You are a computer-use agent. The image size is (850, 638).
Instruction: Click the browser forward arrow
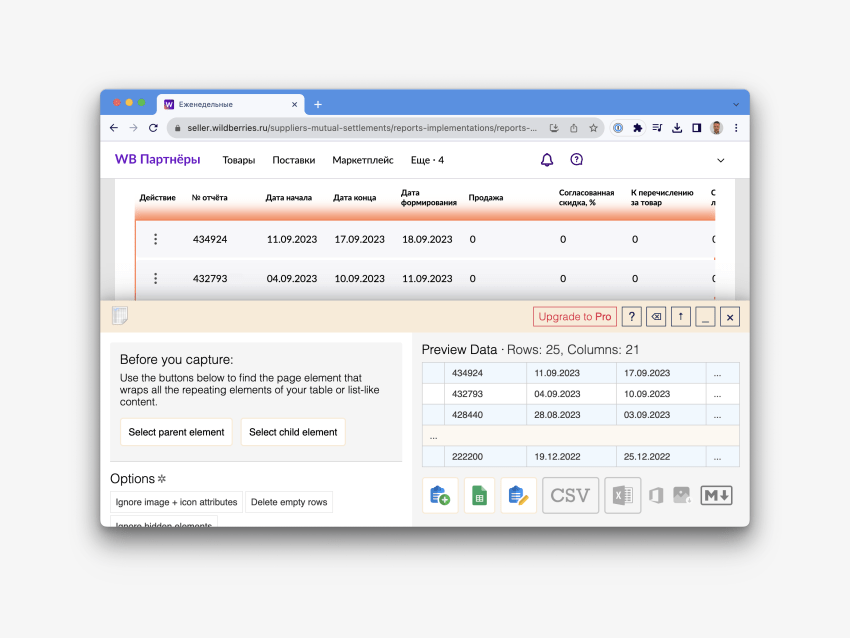coord(133,128)
